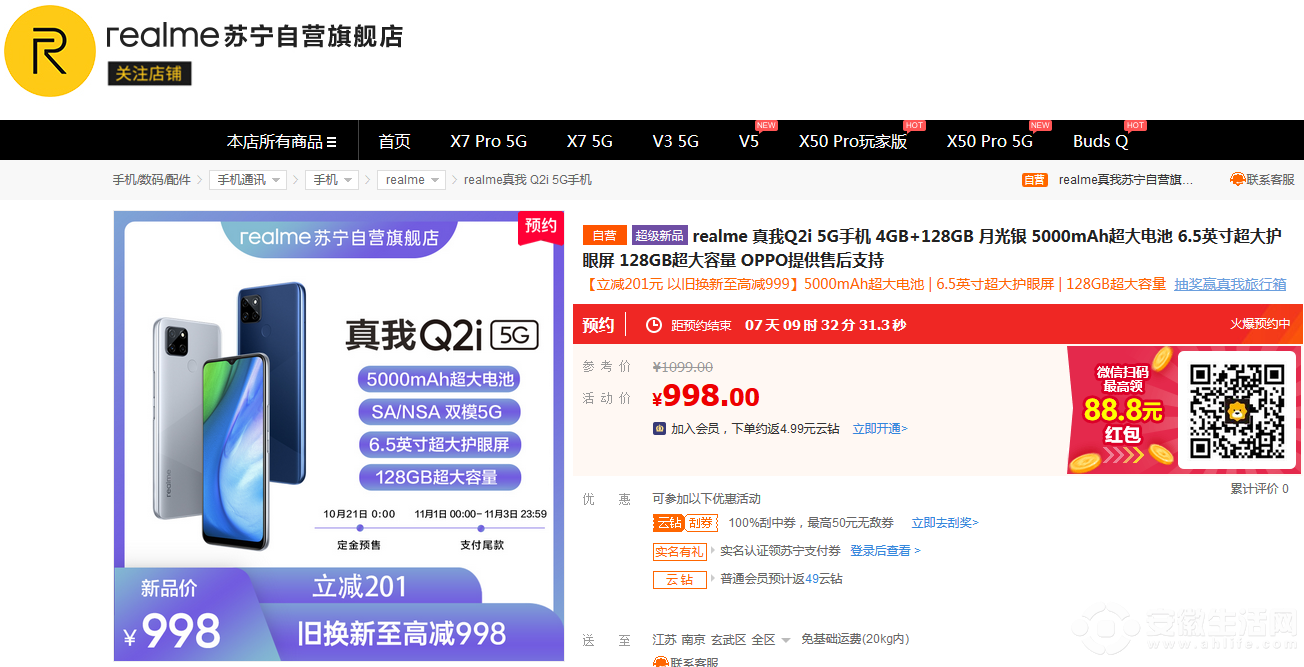Click the reference price ¥1099.00
This screenshot has height=667, width=1304.
pyautogui.click(x=683, y=367)
